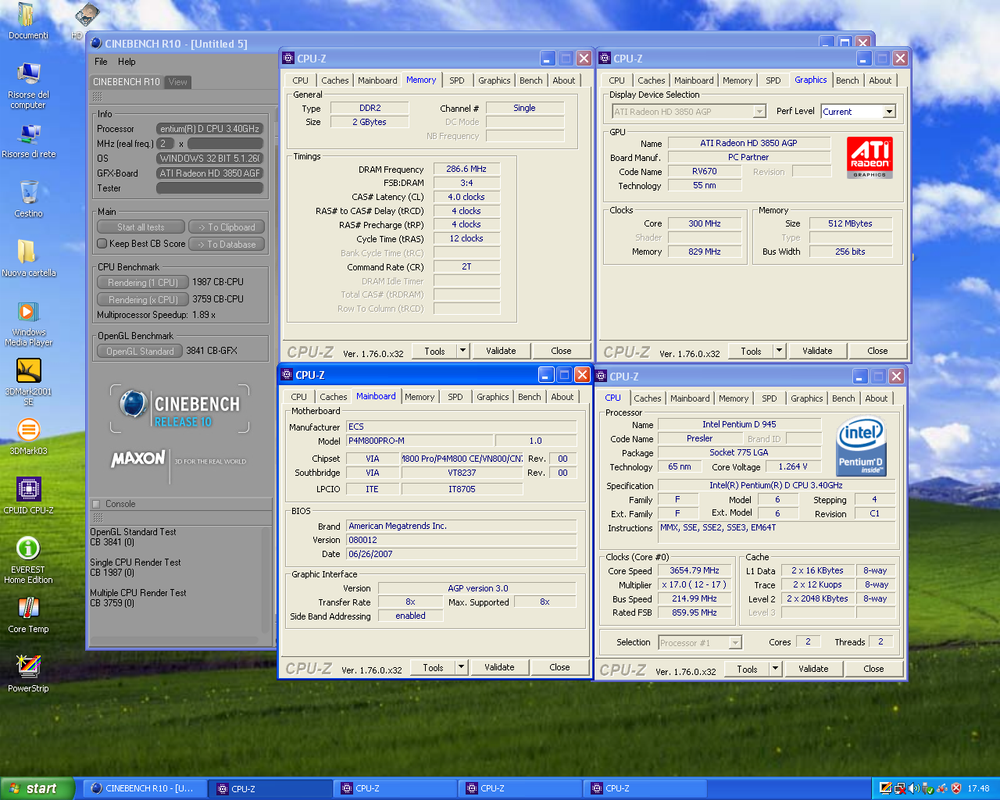Click CPU-Z title icon of Graphics window
The image size is (1000, 800).
(x=605, y=58)
